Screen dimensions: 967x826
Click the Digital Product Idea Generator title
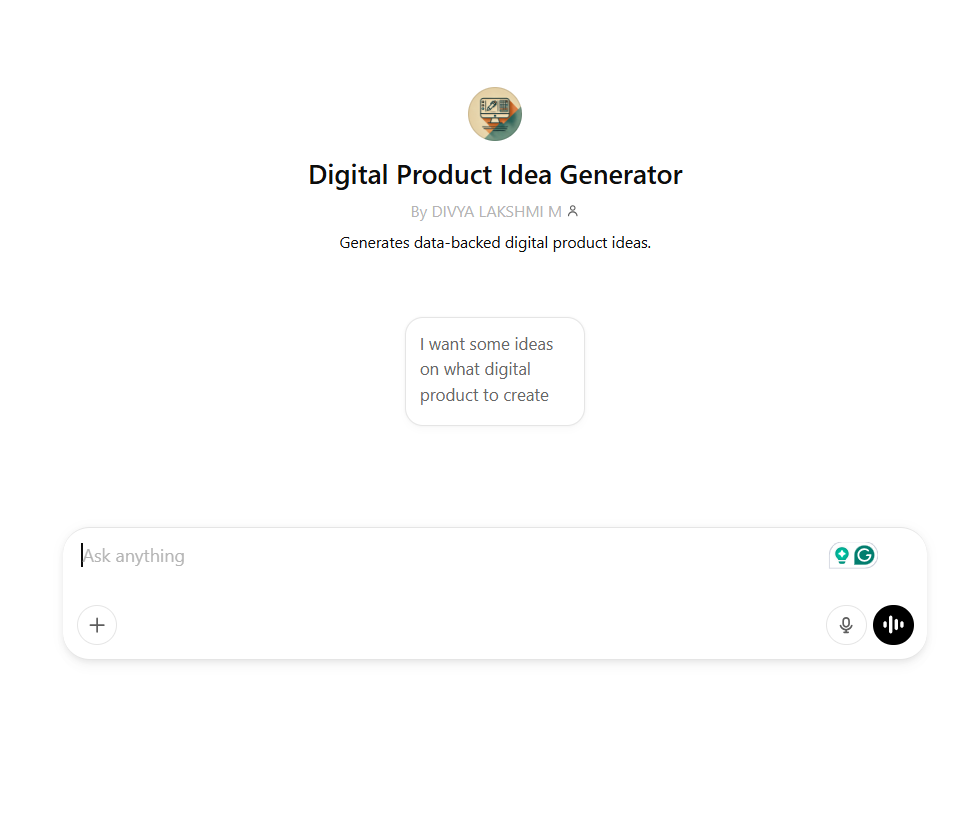coord(494,174)
